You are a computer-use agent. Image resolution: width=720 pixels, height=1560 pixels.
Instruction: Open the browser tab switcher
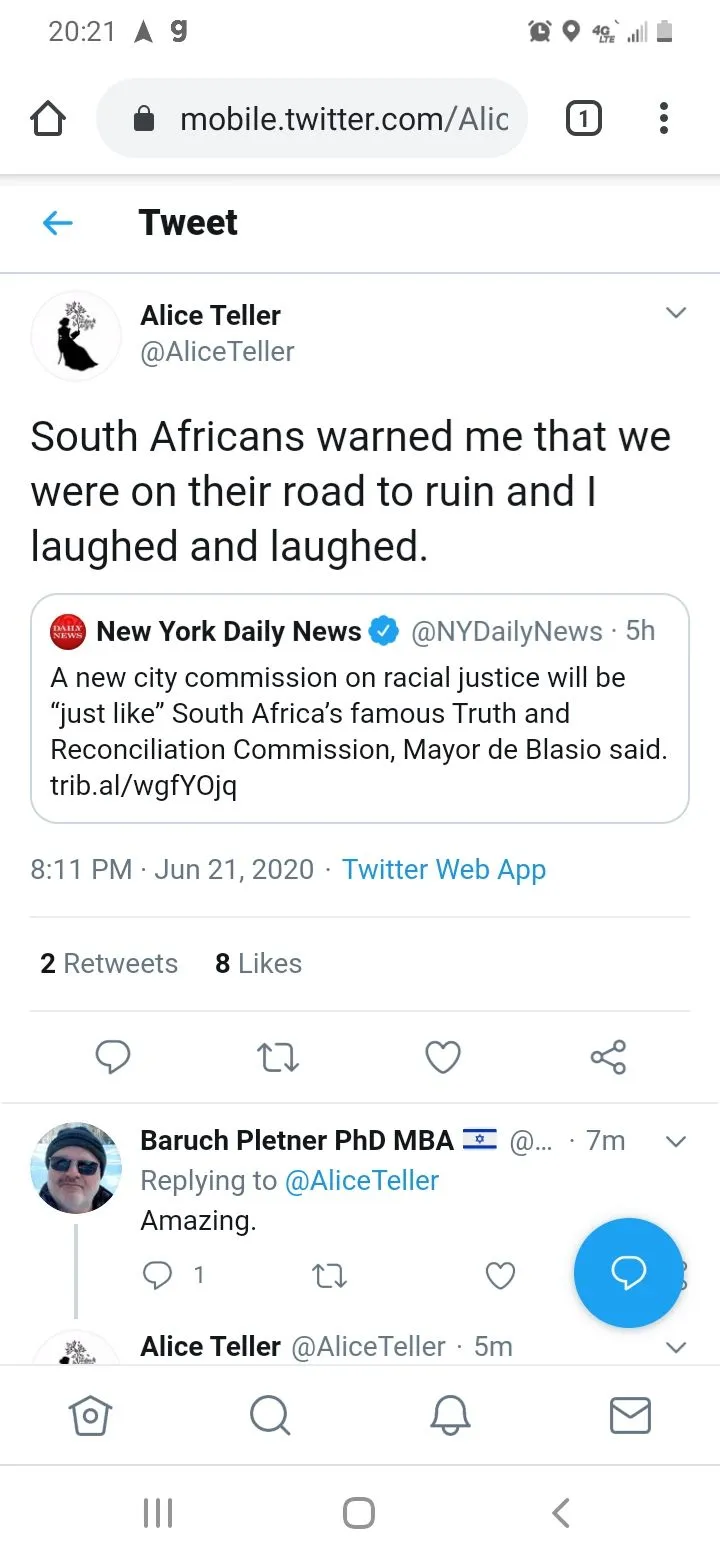click(x=583, y=117)
